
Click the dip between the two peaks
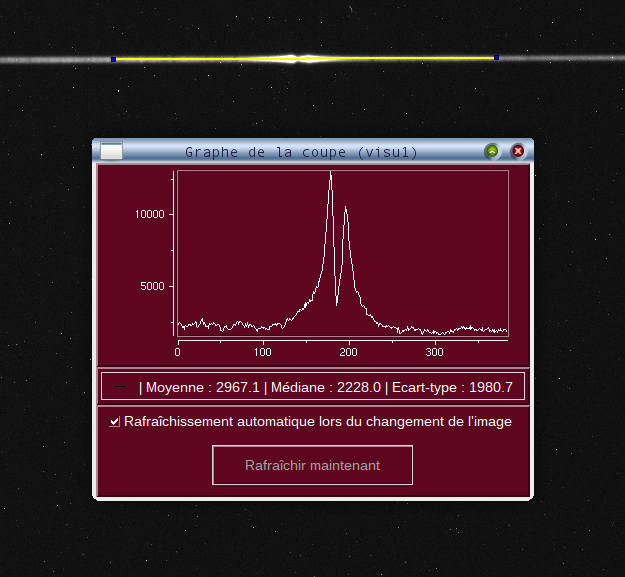(338, 303)
